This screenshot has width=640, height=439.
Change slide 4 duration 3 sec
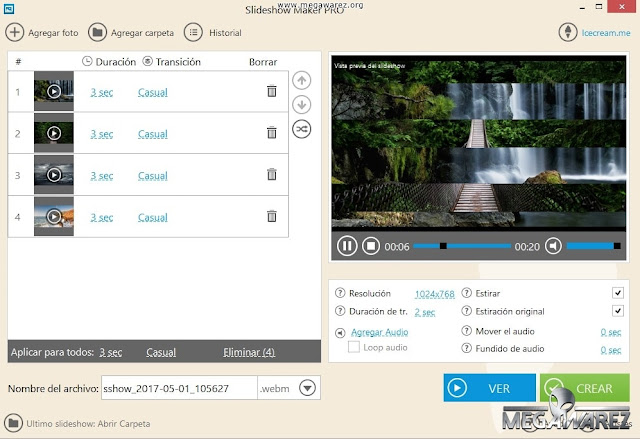pos(102,217)
